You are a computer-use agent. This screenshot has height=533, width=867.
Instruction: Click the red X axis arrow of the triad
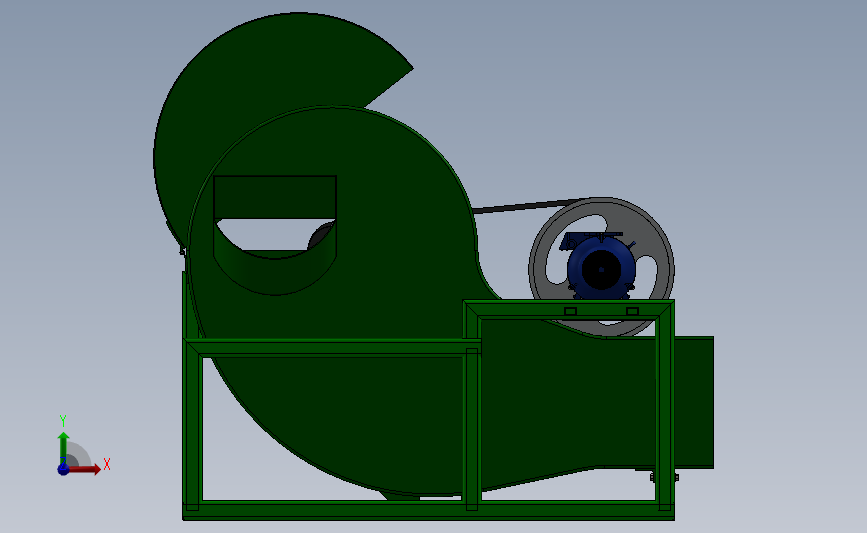point(84,469)
